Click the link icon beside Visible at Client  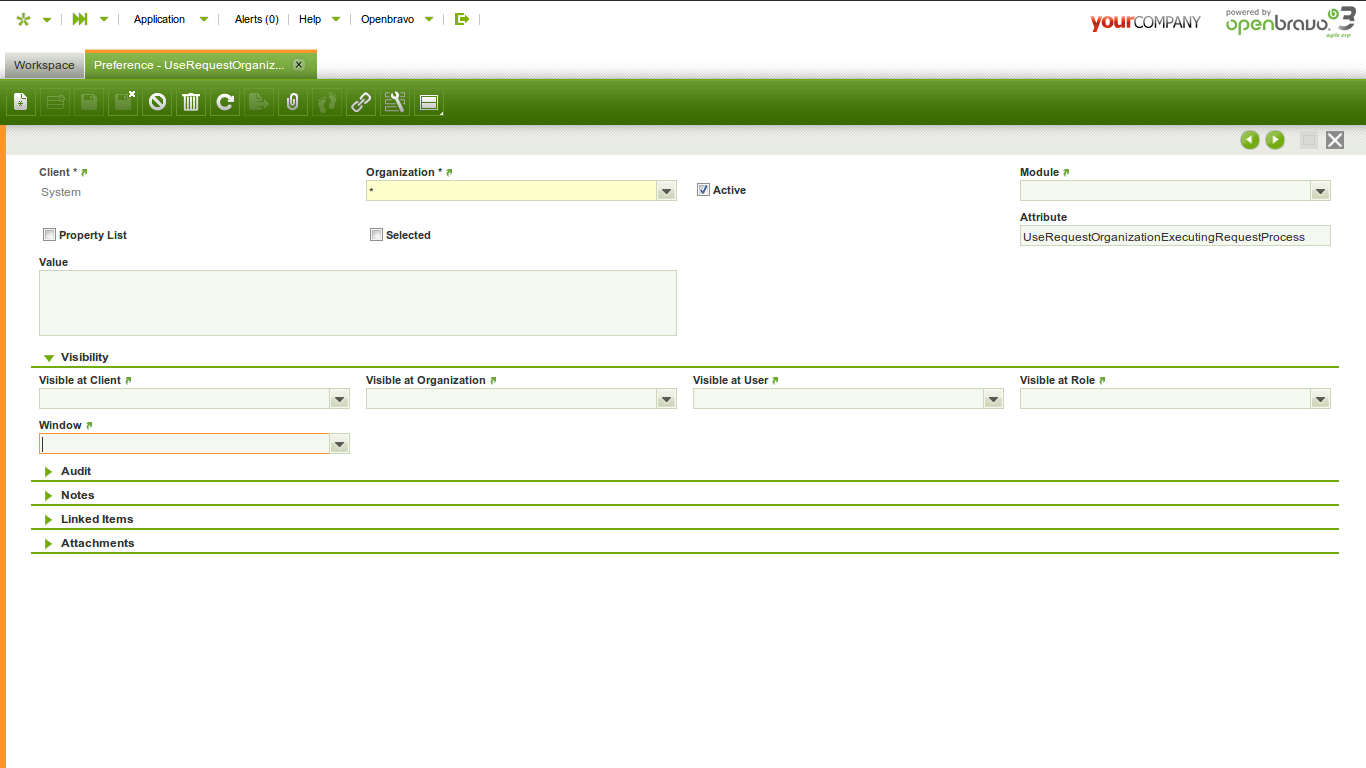129,381
